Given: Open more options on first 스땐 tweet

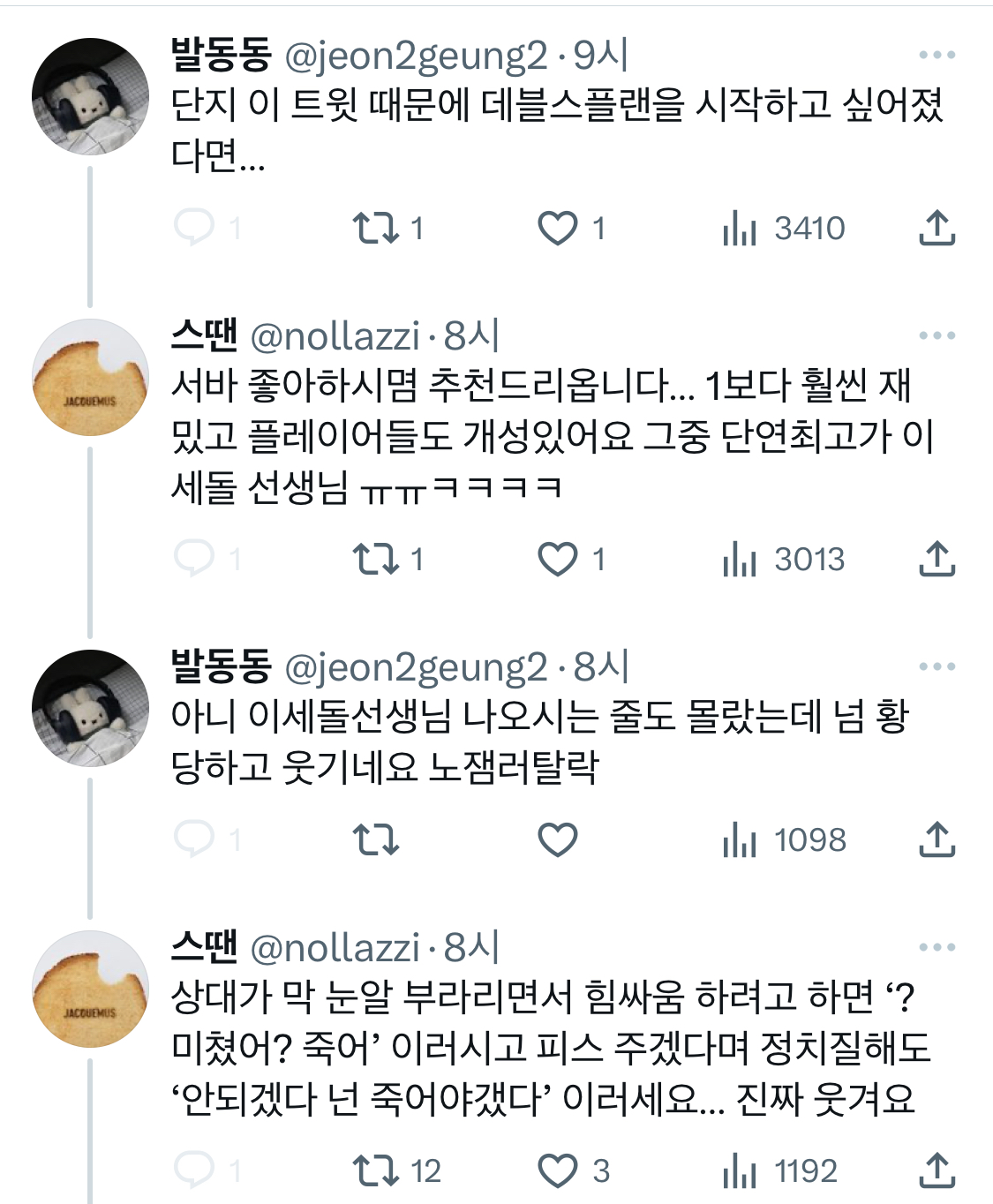Looking at the screenshot, I should [937, 335].
